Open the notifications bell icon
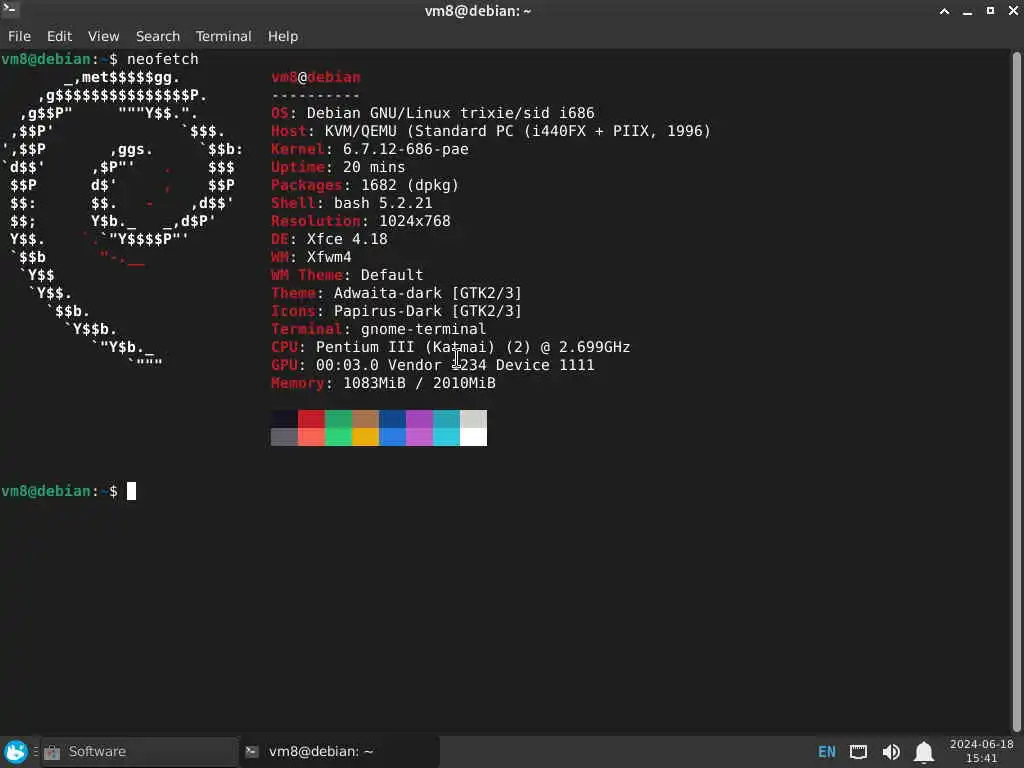This screenshot has height=768, width=1024. [x=923, y=752]
